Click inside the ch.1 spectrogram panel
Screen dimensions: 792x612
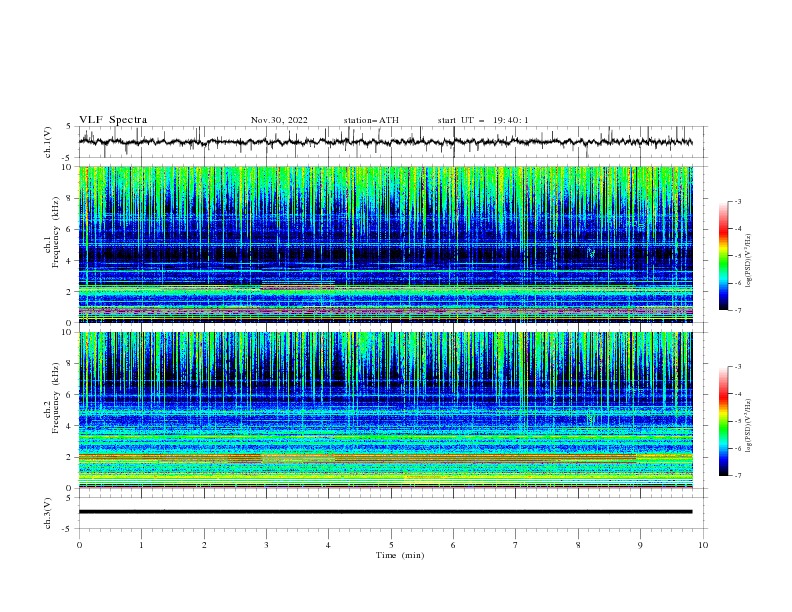click(x=385, y=244)
